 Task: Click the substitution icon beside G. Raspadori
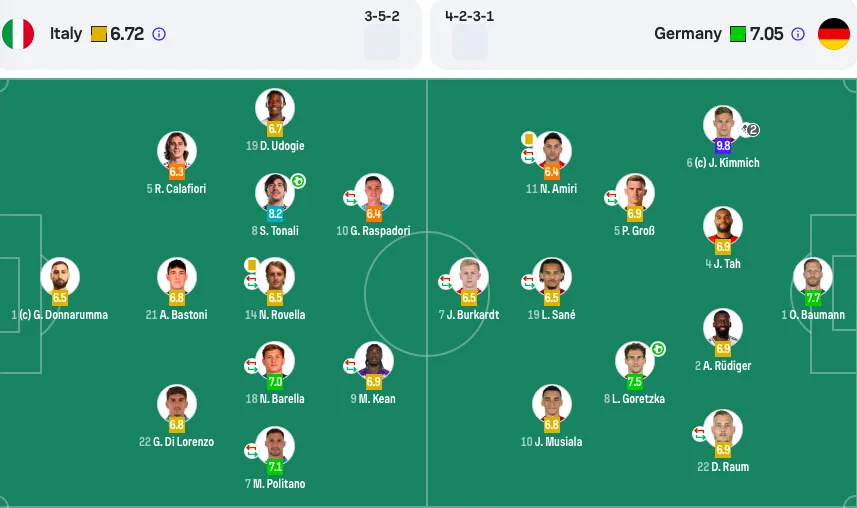pos(350,198)
